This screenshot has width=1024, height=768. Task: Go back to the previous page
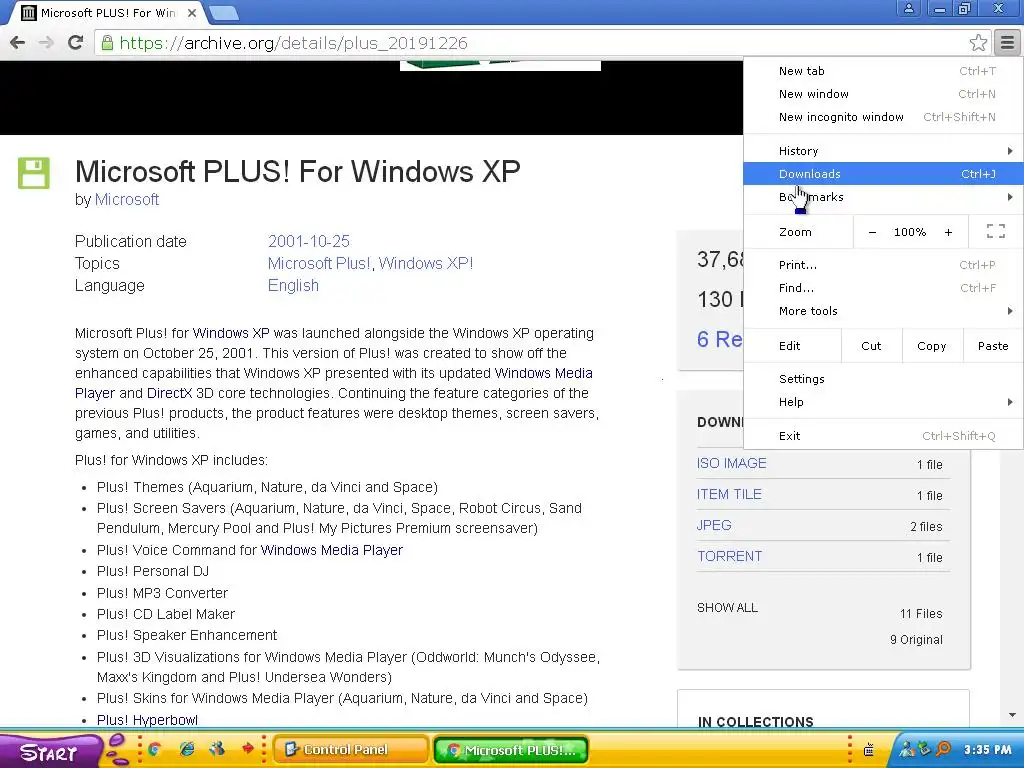pos(18,43)
